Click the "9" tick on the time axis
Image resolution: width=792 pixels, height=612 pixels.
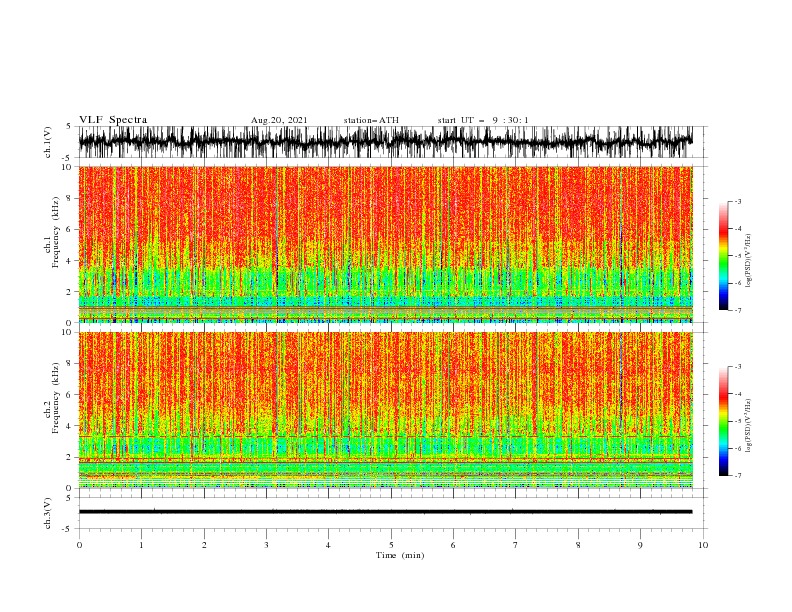tap(640, 545)
